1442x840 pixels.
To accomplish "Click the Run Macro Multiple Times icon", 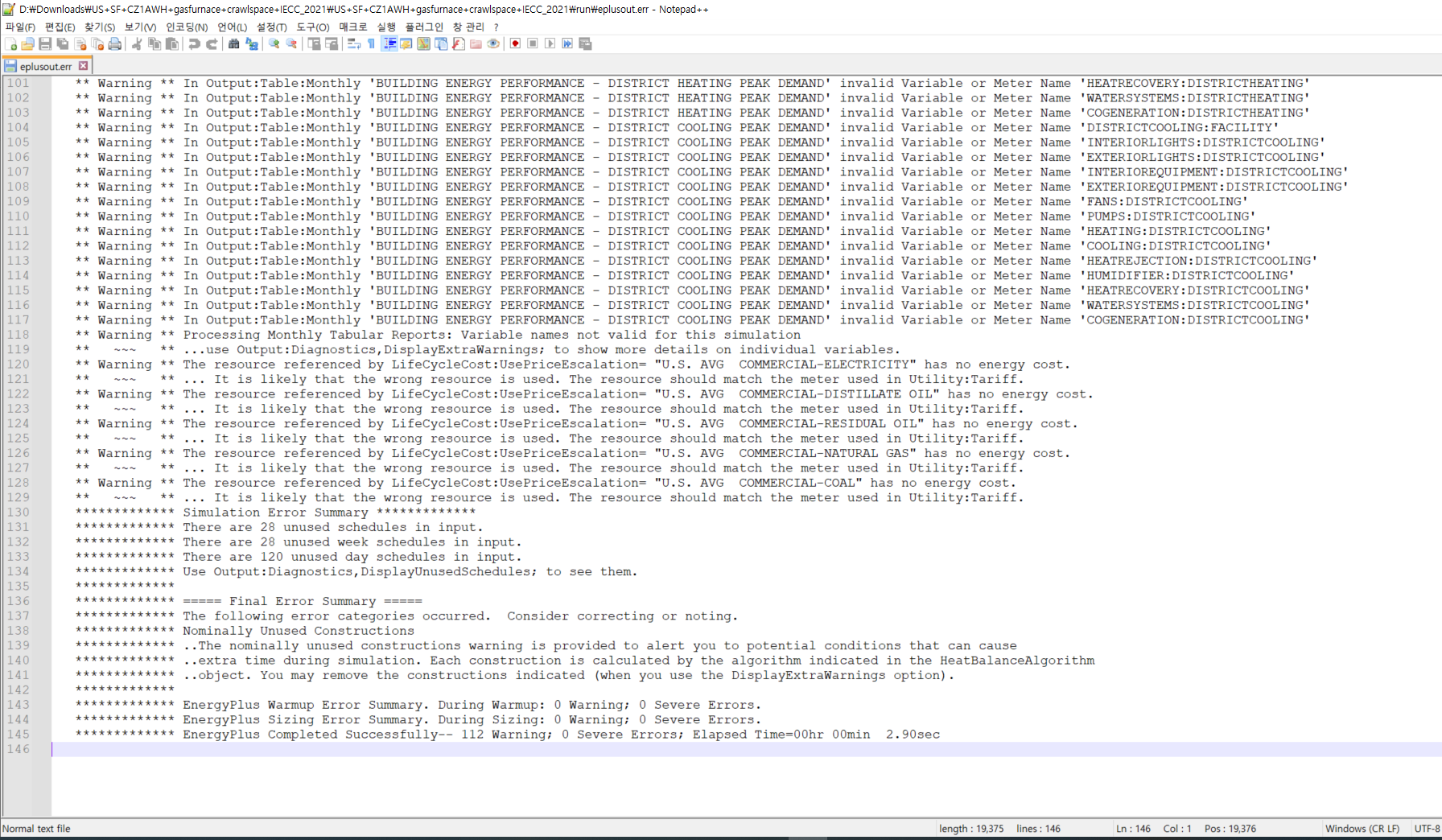I will pyautogui.click(x=567, y=43).
